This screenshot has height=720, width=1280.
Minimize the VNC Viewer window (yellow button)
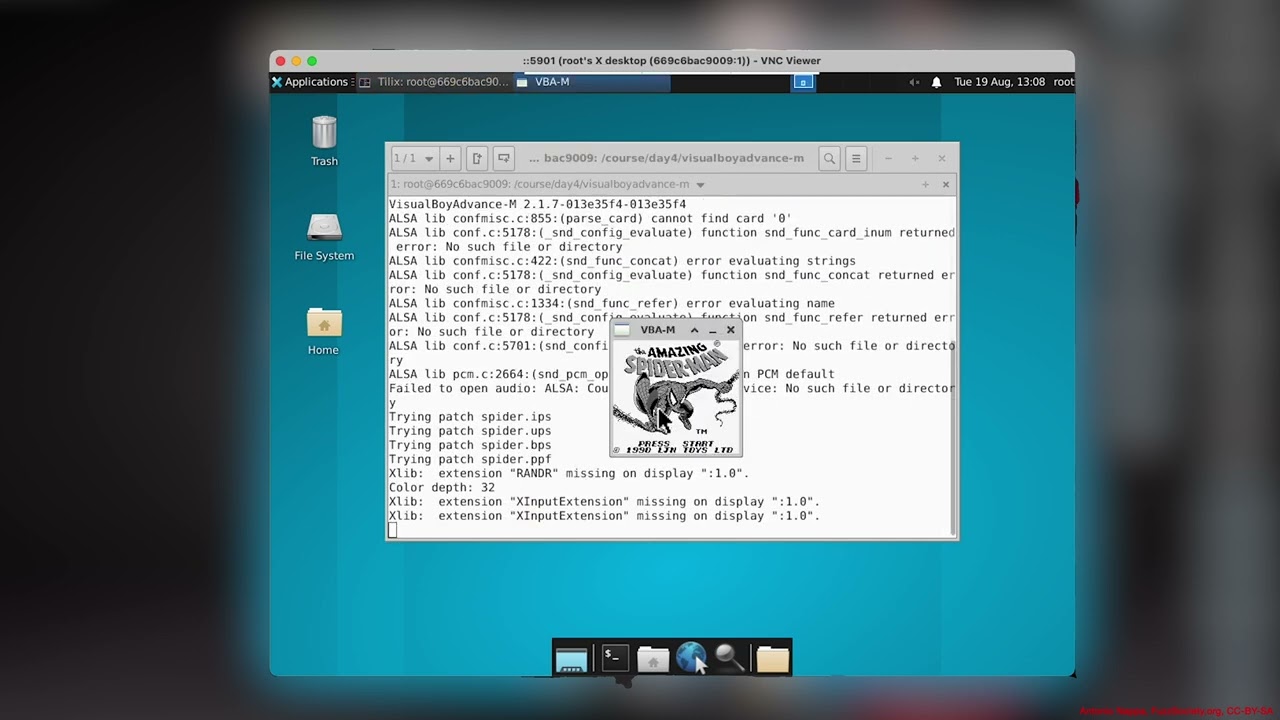[296, 61]
